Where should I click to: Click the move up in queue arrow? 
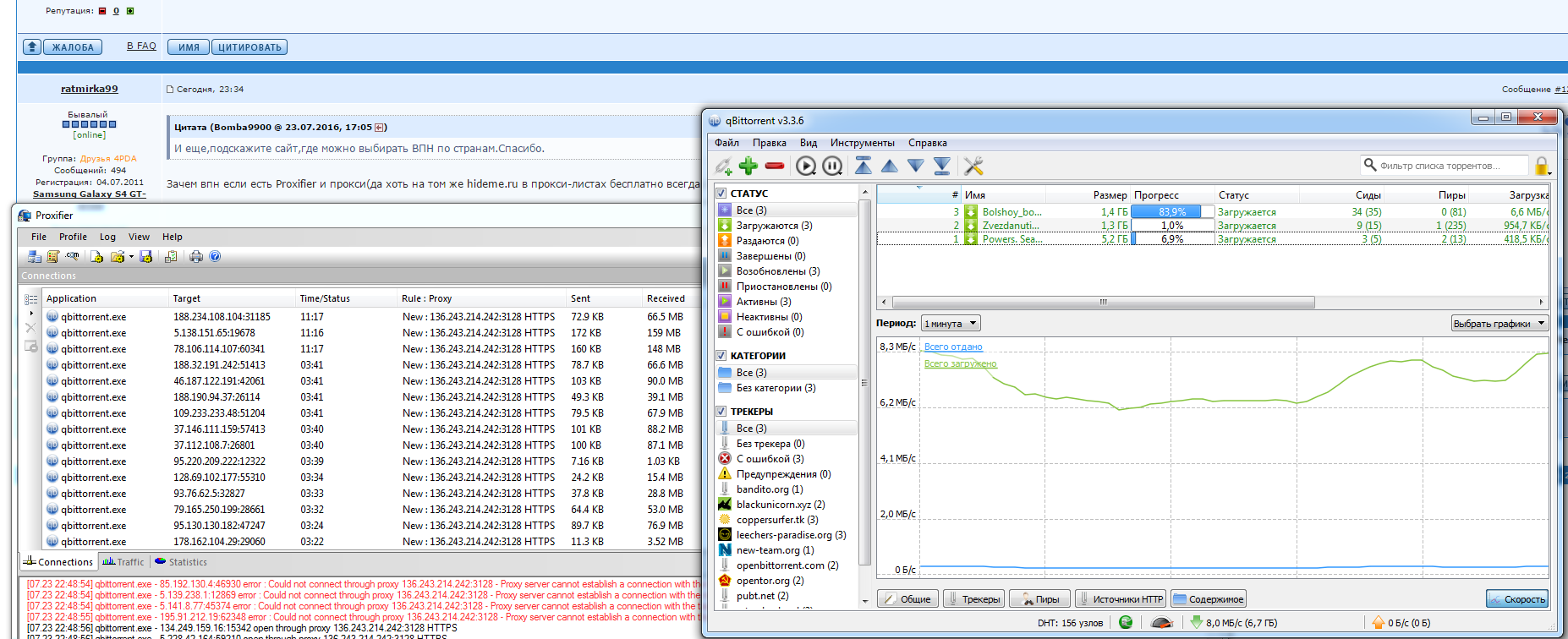point(890,166)
